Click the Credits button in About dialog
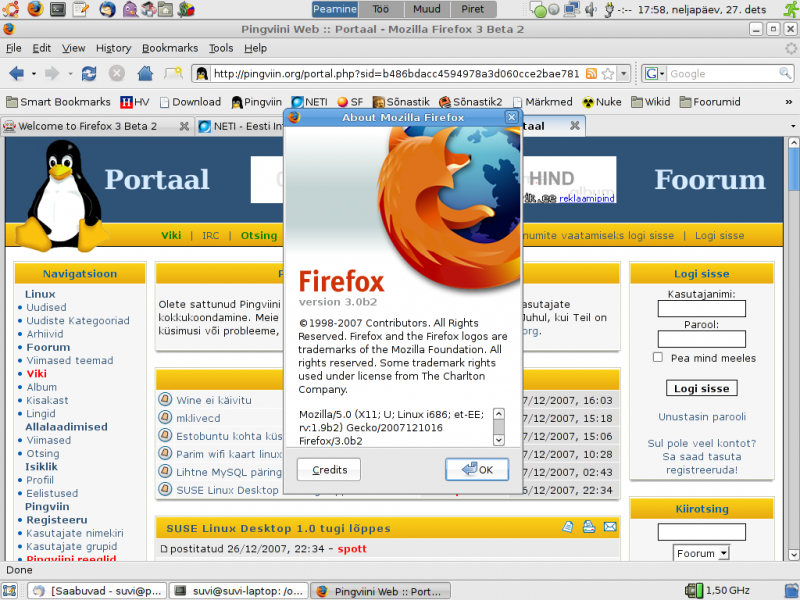The width and height of the screenshot is (800, 600). click(x=329, y=469)
